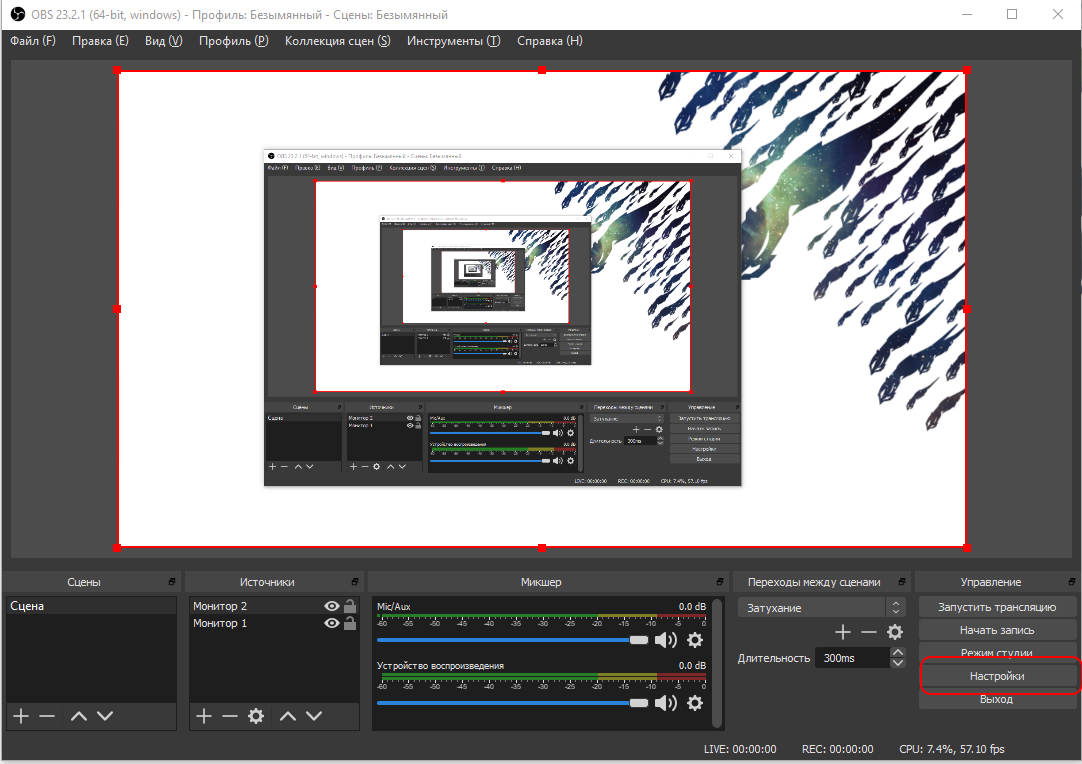
Task: Add a new source with plus icon
Action: point(204,716)
